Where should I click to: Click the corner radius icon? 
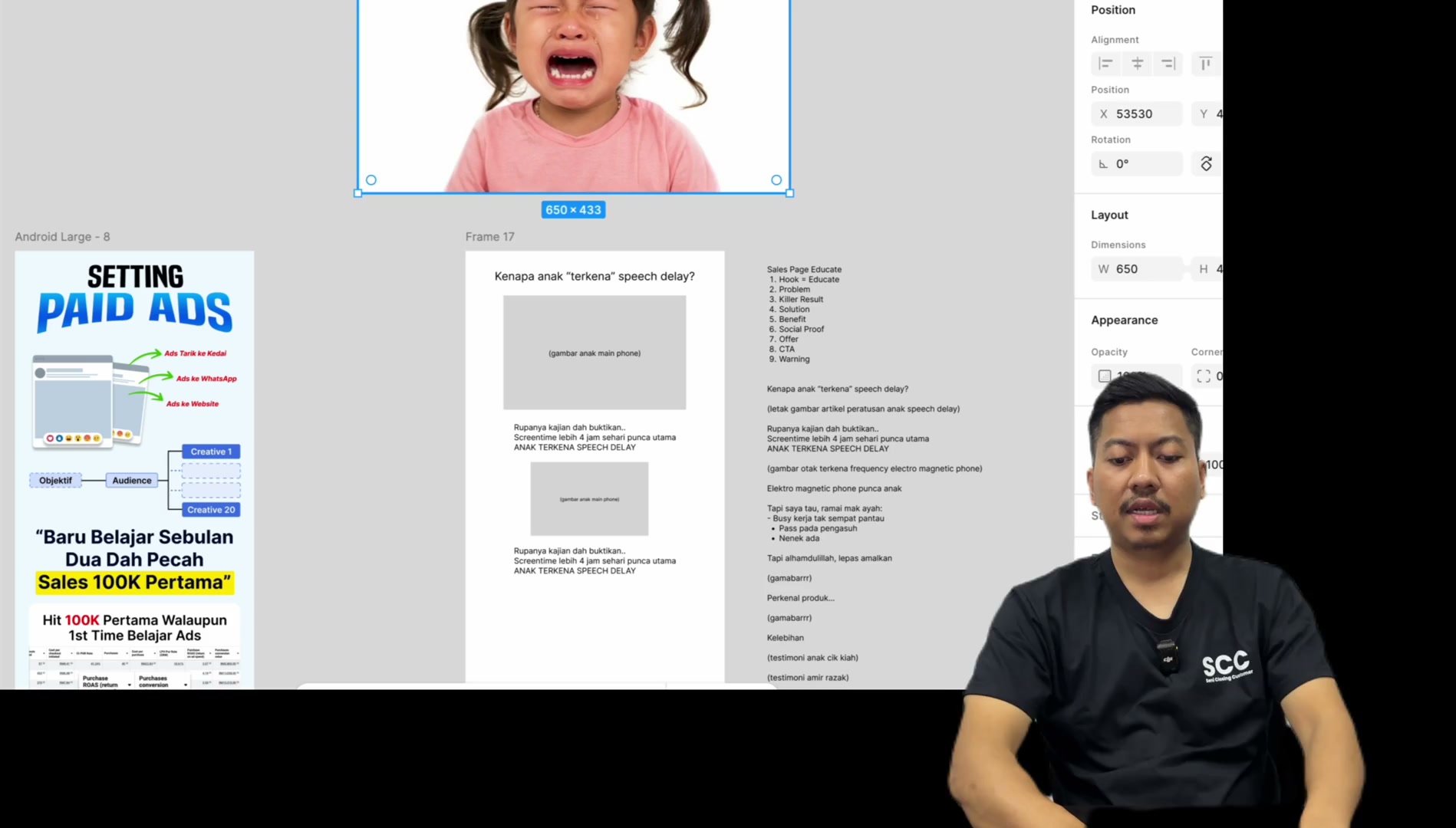click(1203, 376)
